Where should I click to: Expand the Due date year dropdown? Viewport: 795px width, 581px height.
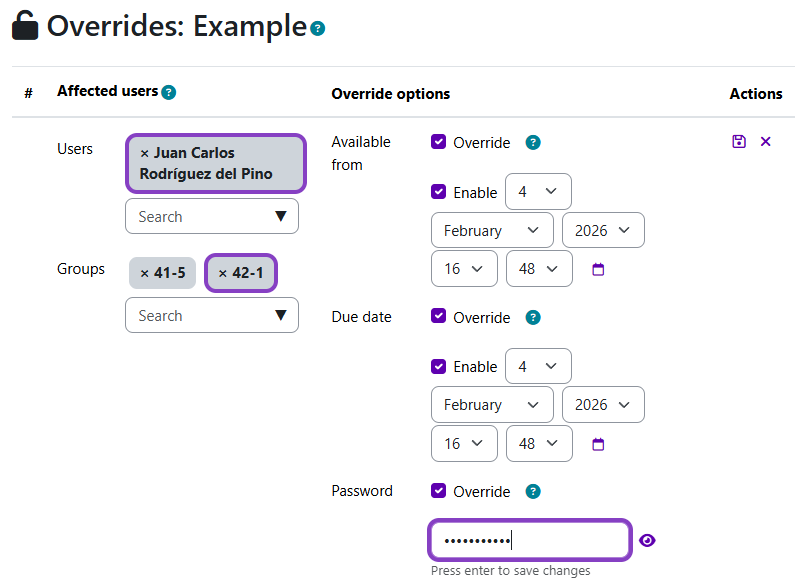point(603,405)
